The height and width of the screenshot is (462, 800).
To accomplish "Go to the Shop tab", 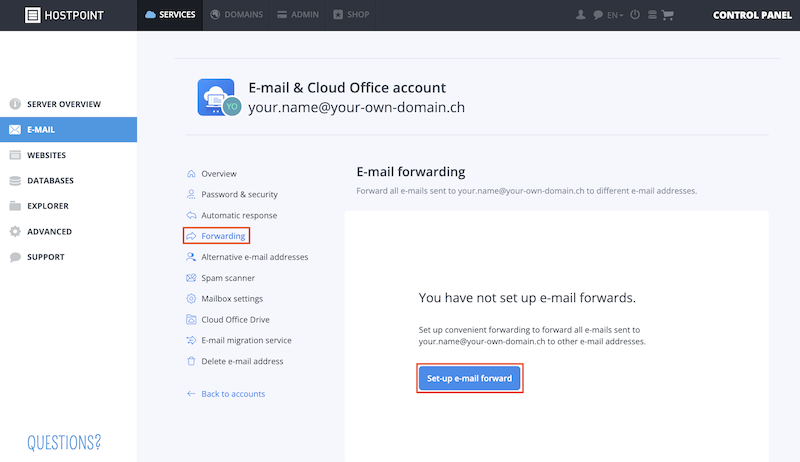I will 351,15.
